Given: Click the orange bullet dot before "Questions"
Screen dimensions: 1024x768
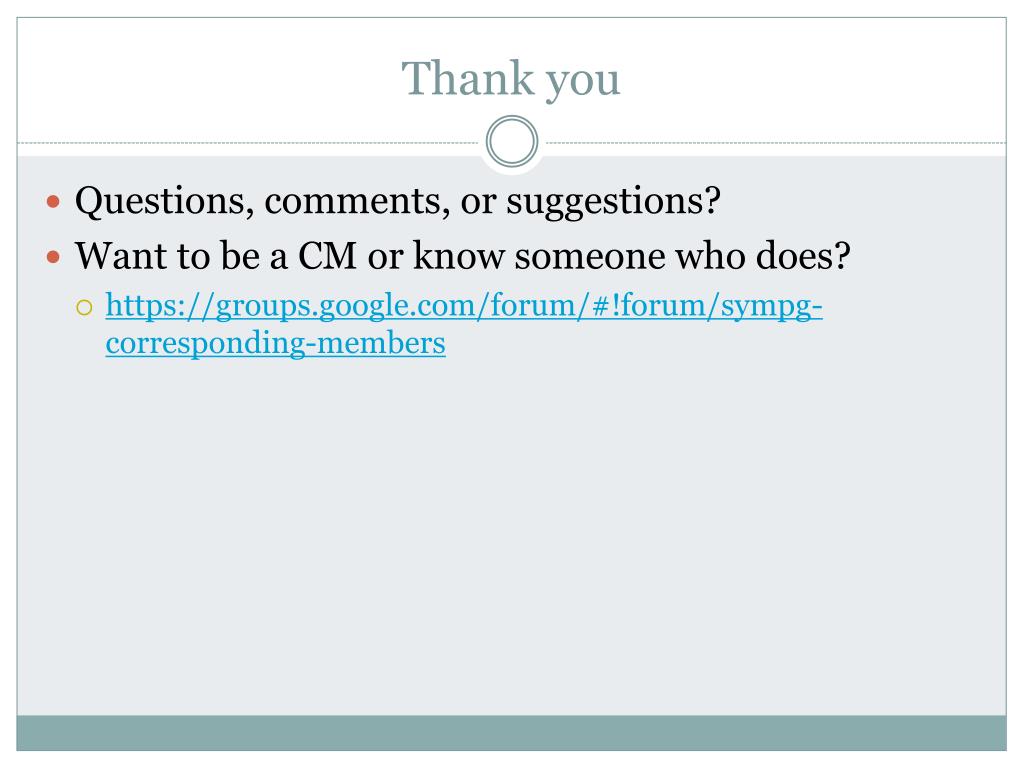Looking at the screenshot, I should pos(54,201).
